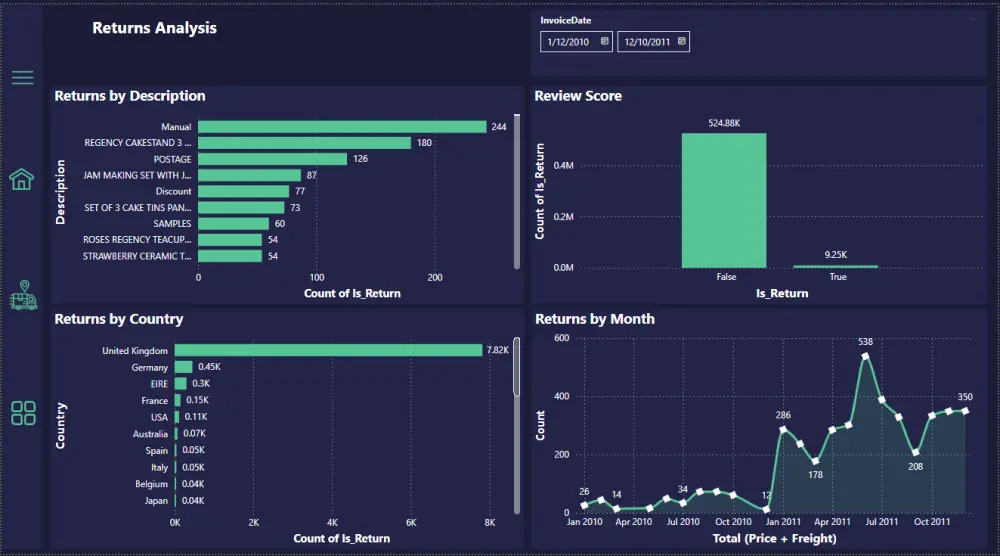Select the United Kingdom bar 7.82K
This screenshot has height=556, width=1000.
click(x=328, y=350)
